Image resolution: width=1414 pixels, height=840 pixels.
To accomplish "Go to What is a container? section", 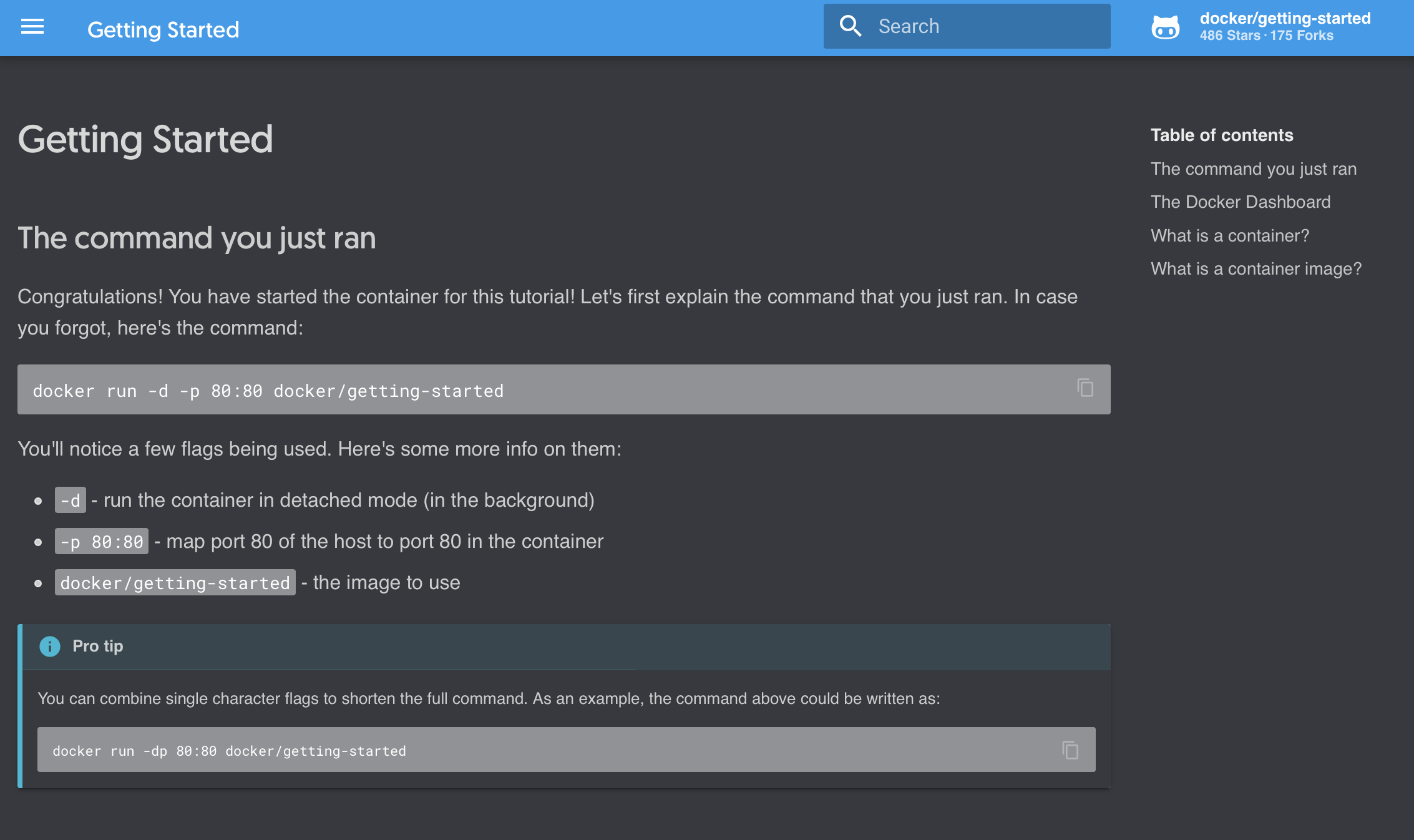I will [1229, 235].
